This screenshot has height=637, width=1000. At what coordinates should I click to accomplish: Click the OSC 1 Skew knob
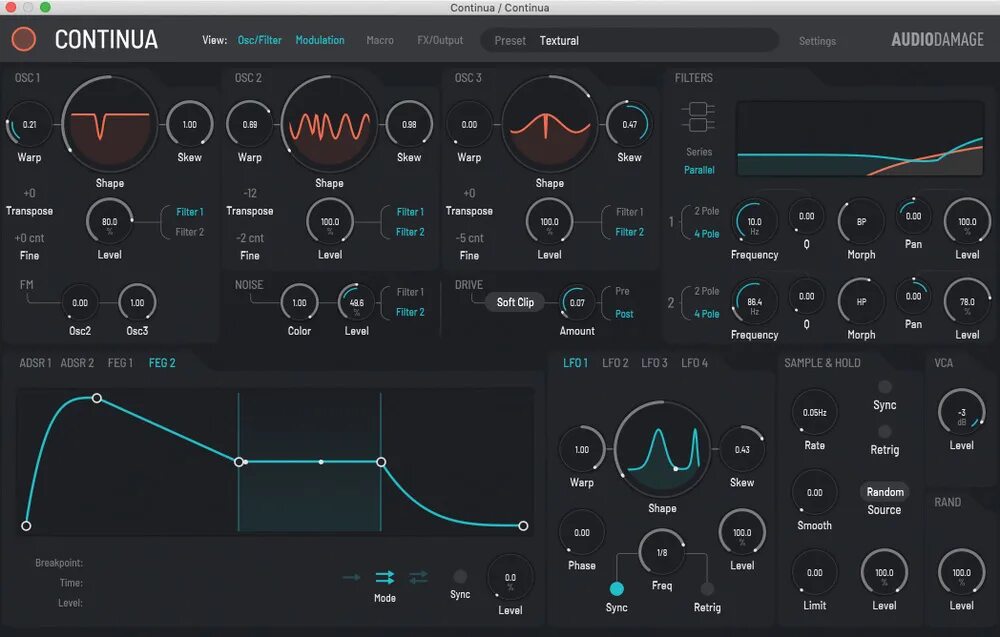[x=189, y=124]
